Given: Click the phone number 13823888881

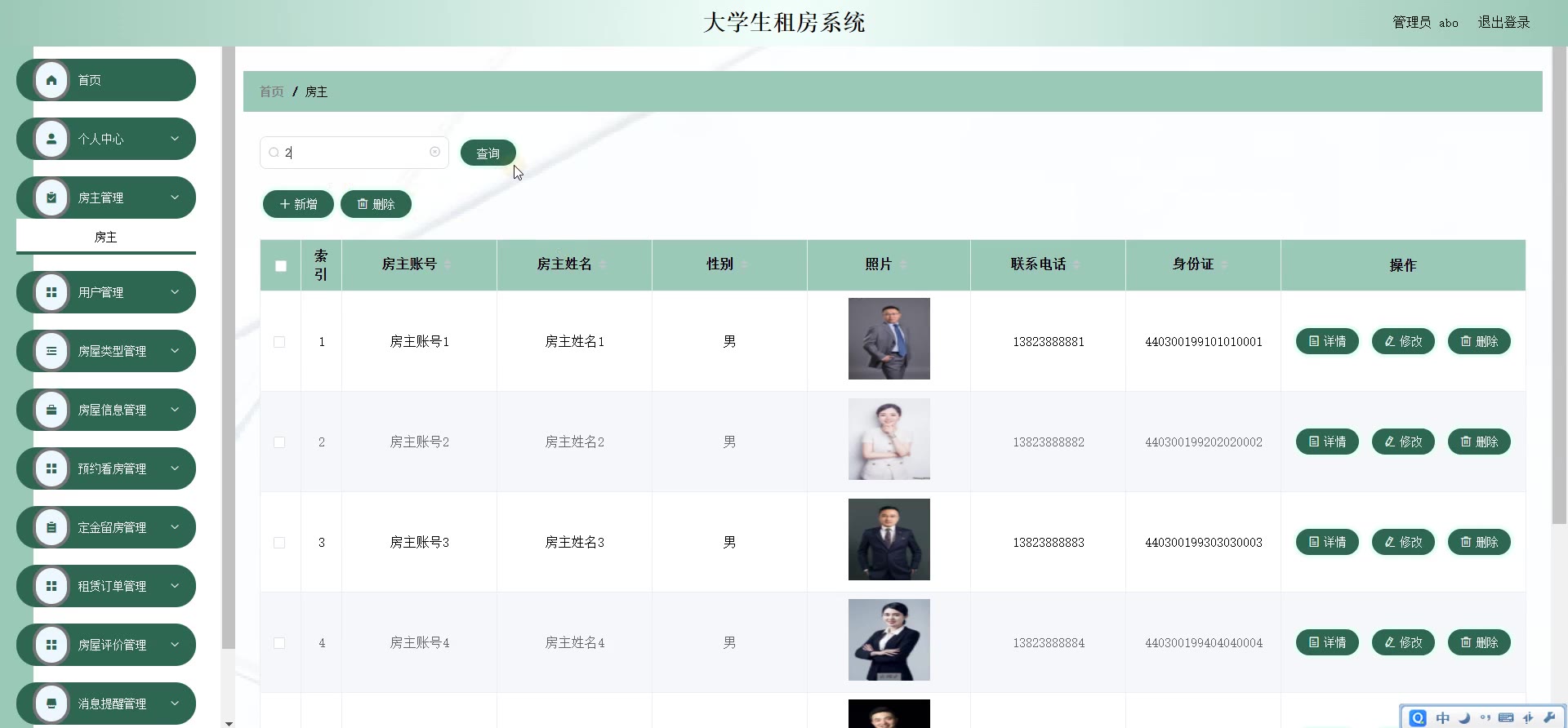Looking at the screenshot, I should 1049,342.
